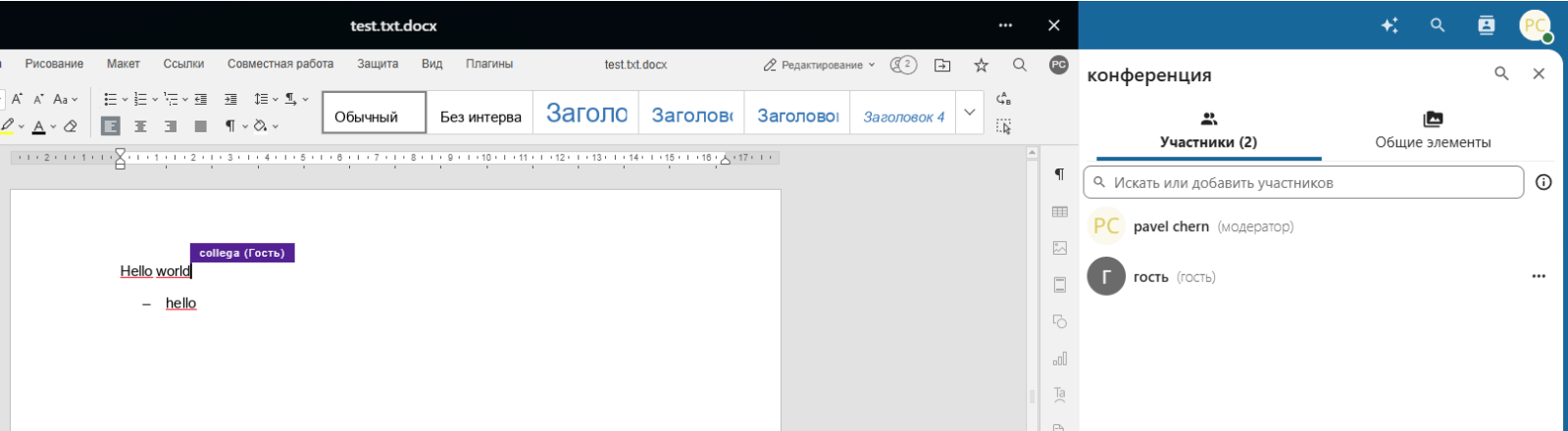
Task: Open options menu for гость participant
Action: 1538,276
